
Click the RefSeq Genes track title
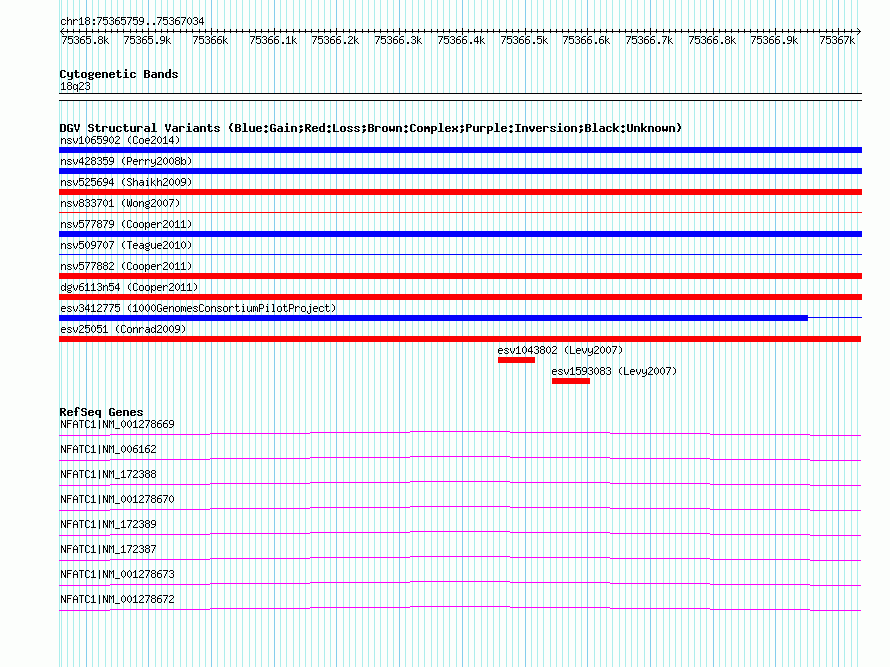point(101,412)
